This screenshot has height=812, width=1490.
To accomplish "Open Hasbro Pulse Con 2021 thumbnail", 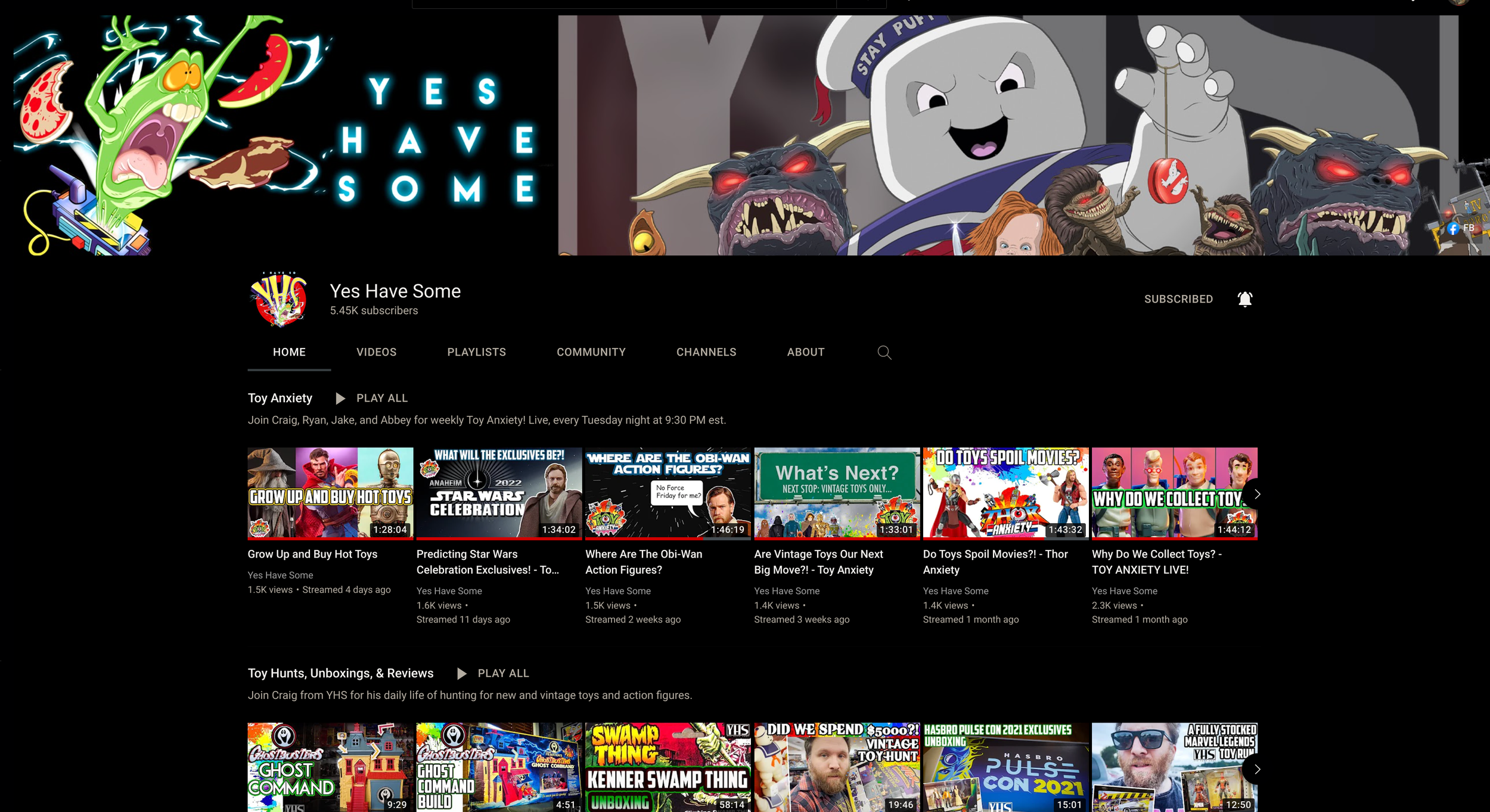I will 1005,767.
